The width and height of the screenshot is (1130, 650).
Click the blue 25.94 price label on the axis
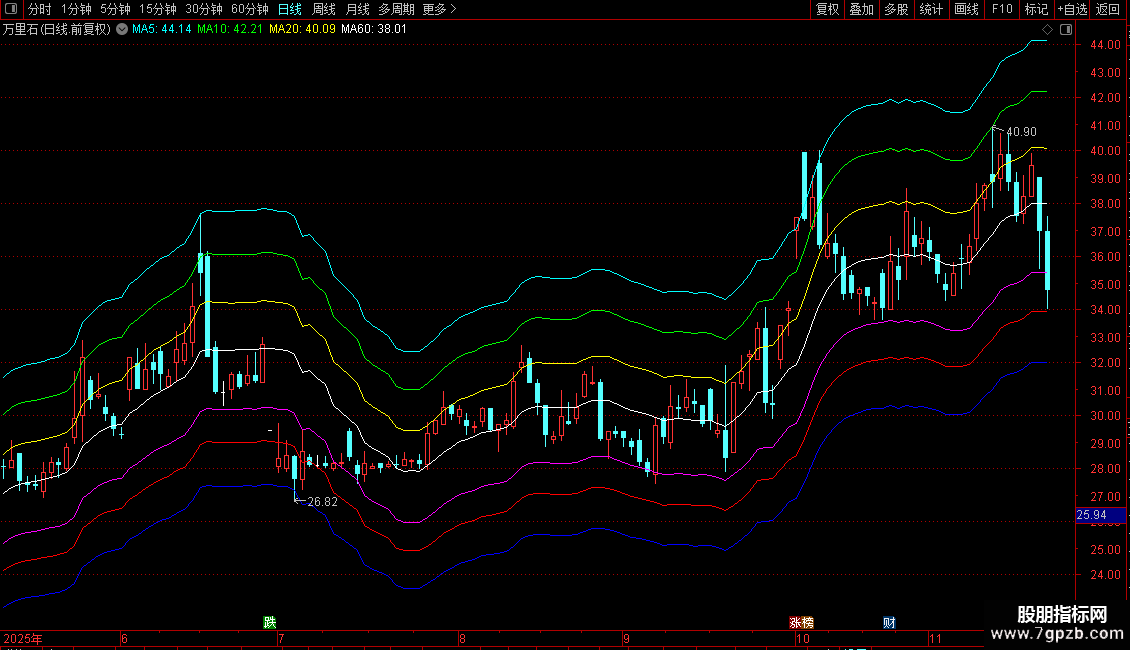(1091, 516)
